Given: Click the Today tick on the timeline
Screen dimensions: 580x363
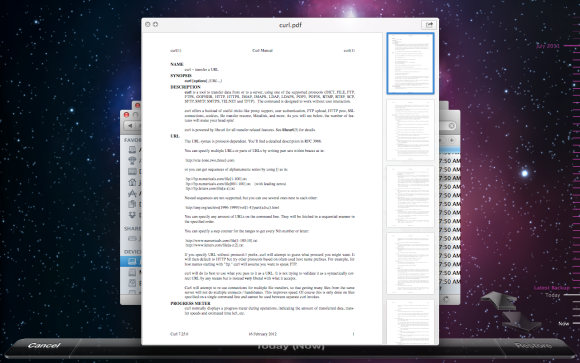Looking at the screenshot, I should point(553,295).
